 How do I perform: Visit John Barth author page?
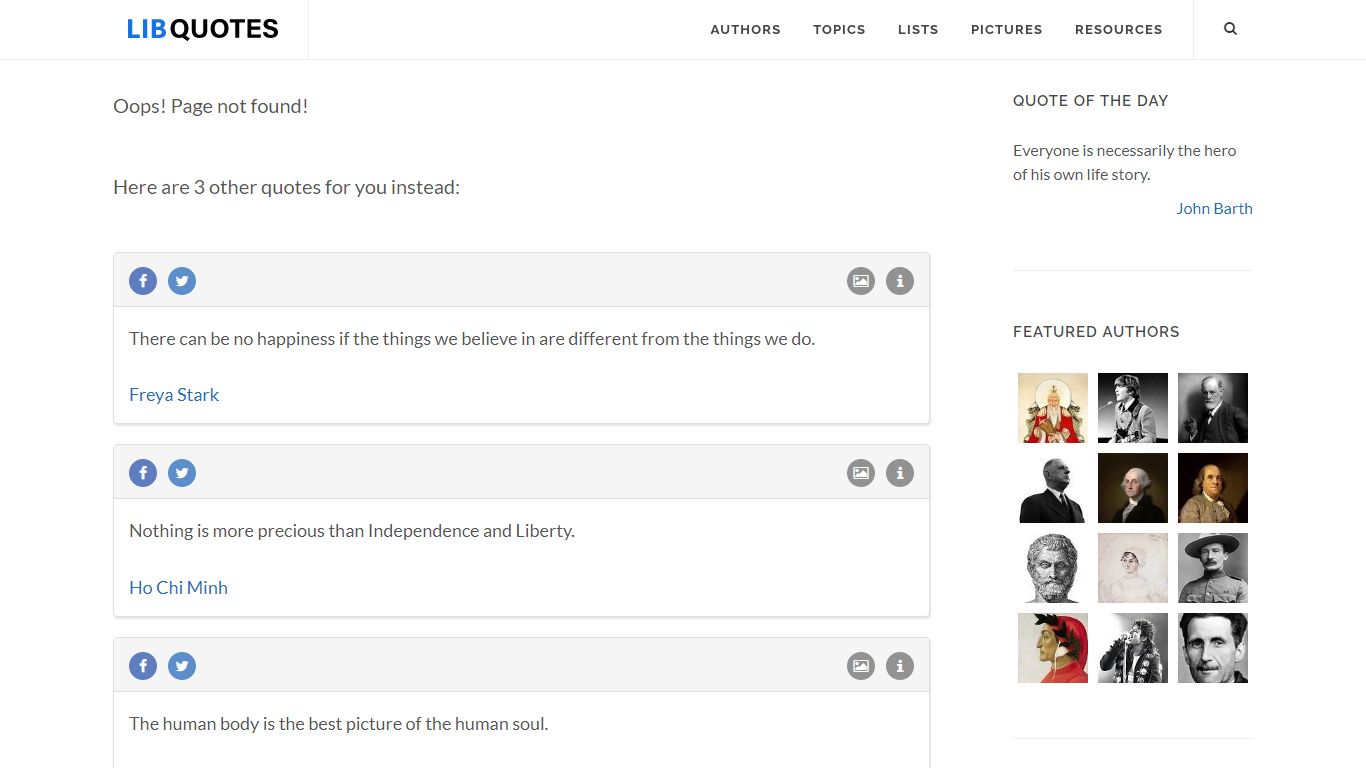pos(1214,209)
